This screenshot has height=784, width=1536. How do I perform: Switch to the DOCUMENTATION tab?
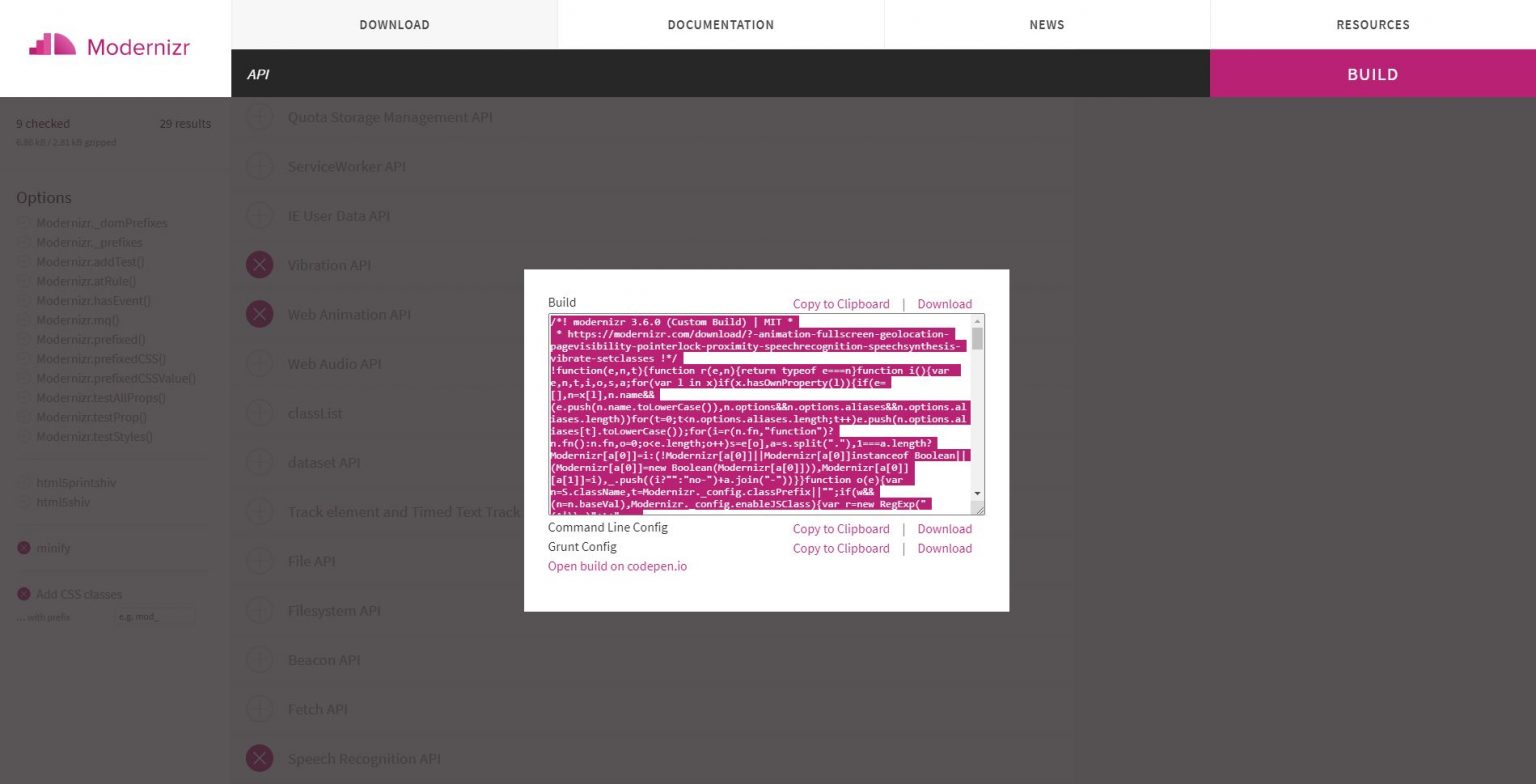720,24
